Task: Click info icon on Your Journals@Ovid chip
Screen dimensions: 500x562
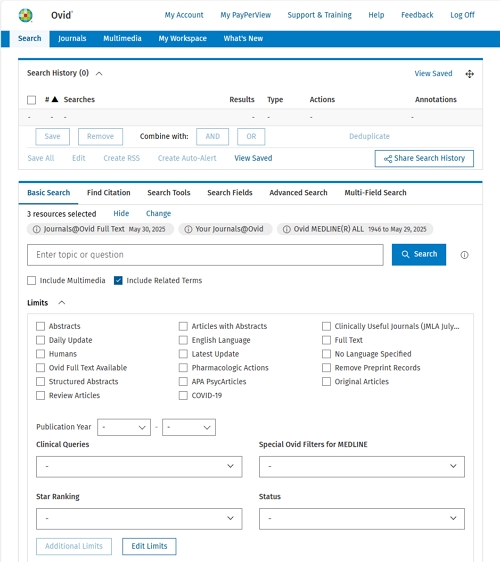Action: click(x=188, y=229)
